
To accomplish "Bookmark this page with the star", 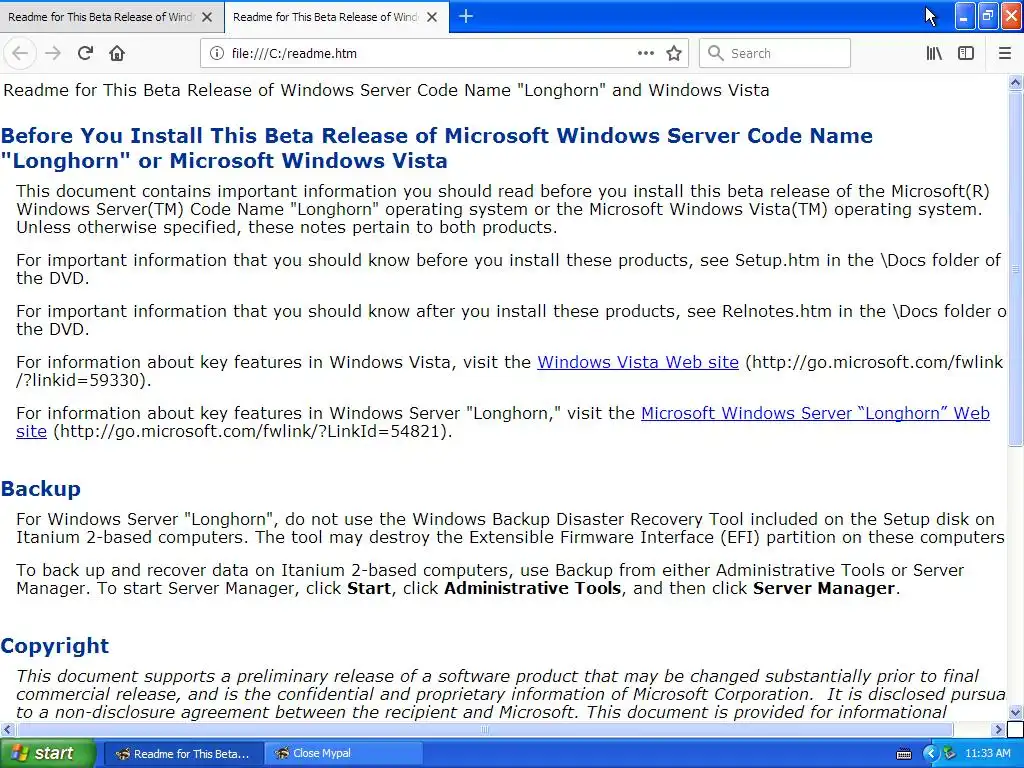I will 674,54.
